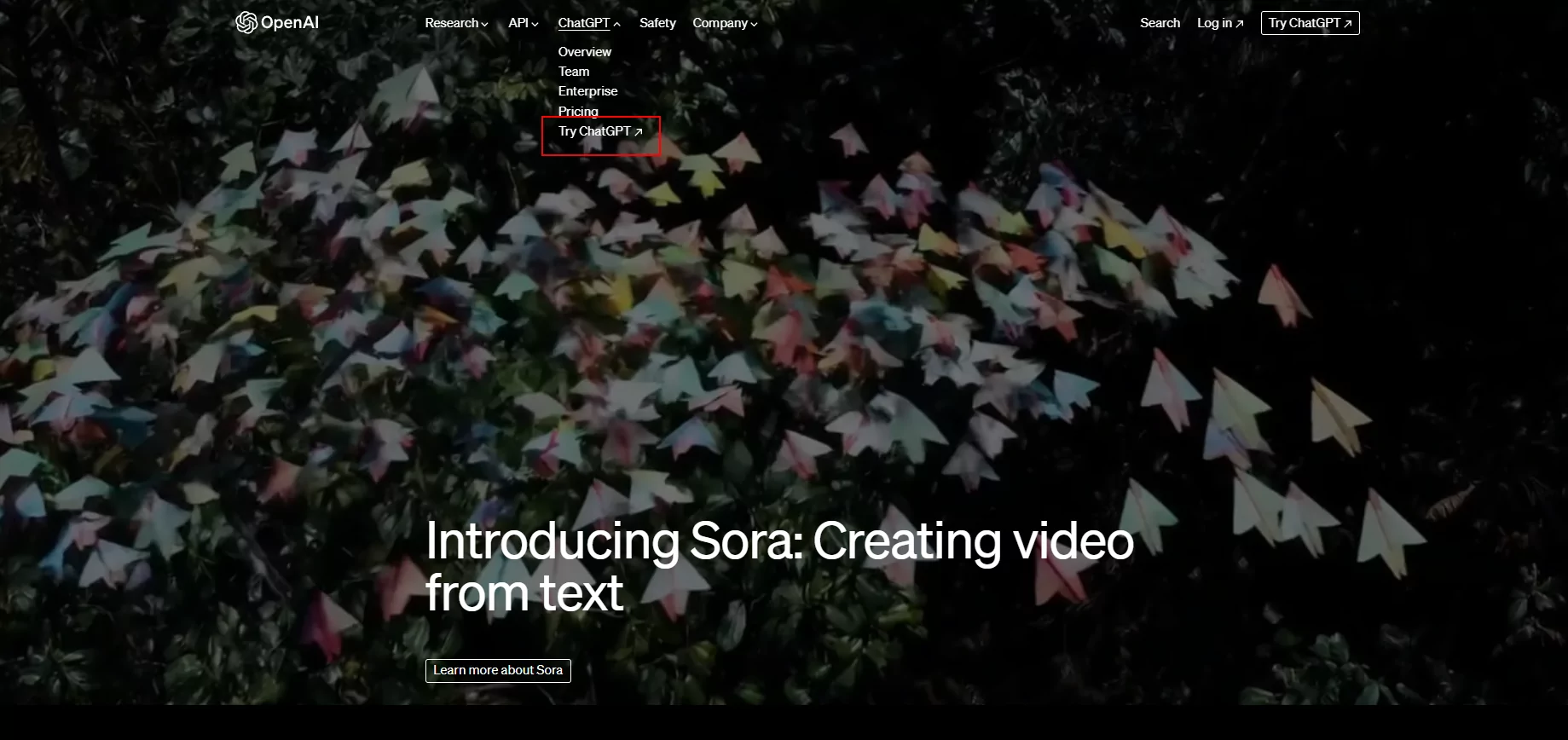
Task: Click the arrow icon in the header Try ChatGPT button
Action: pyautogui.click(x=1348, y=24)
